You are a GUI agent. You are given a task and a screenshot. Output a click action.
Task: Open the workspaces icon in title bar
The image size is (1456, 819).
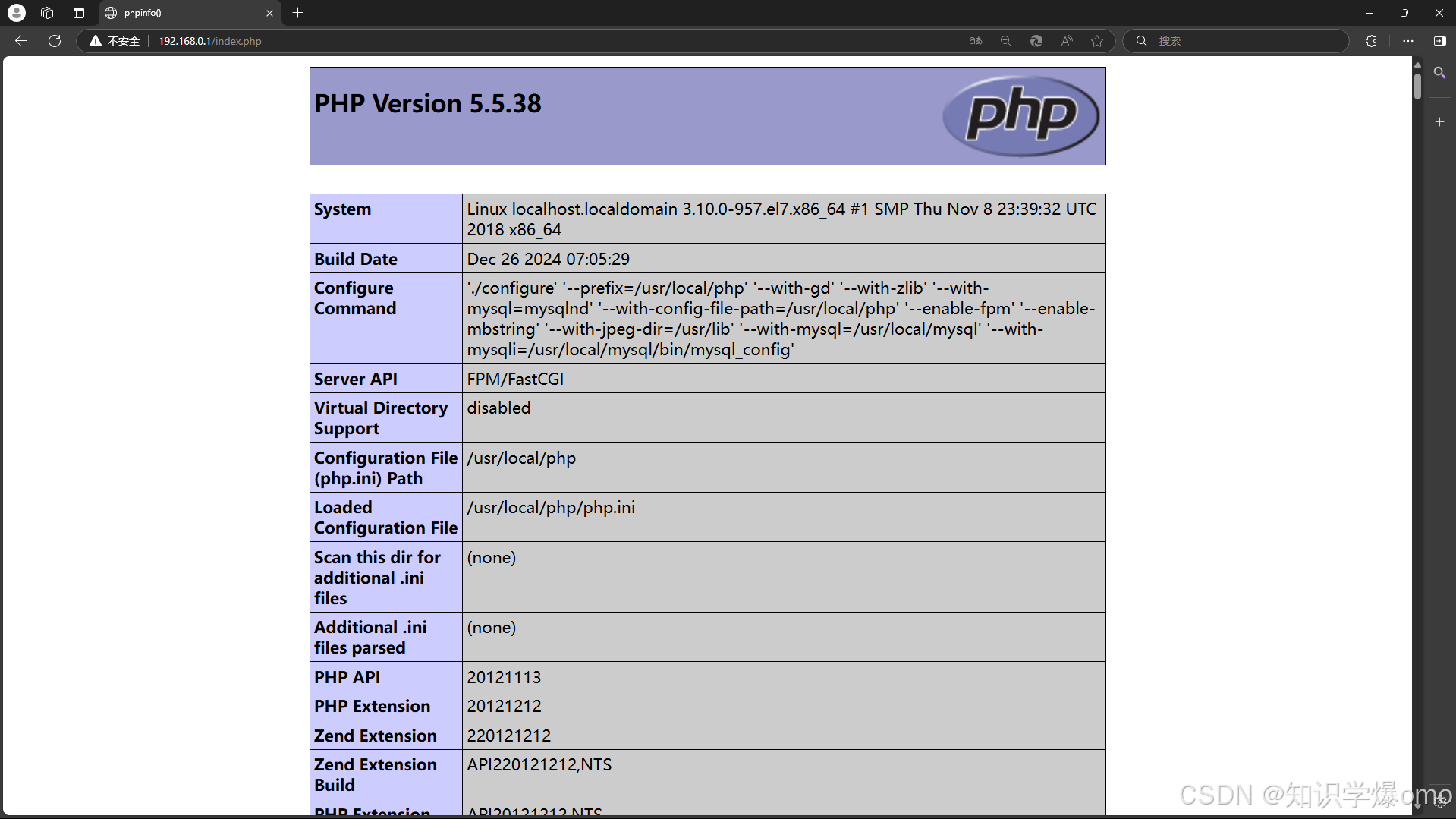pos(47,13)
